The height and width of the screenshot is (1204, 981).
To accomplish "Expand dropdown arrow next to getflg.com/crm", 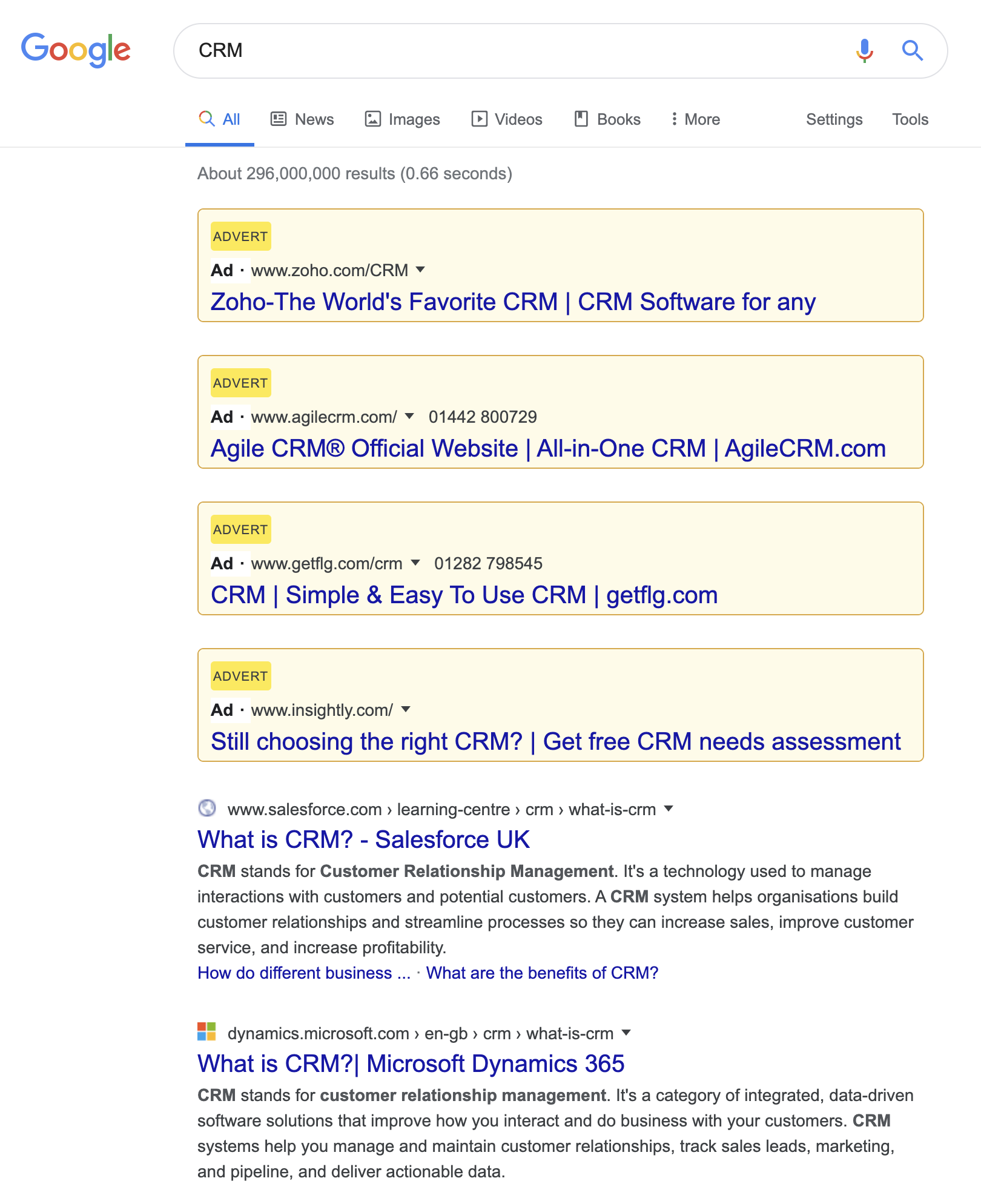I will tap(415, 563).
